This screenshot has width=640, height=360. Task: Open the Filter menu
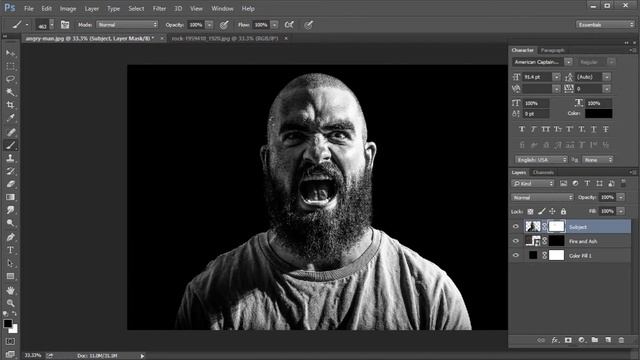(159, 8)
